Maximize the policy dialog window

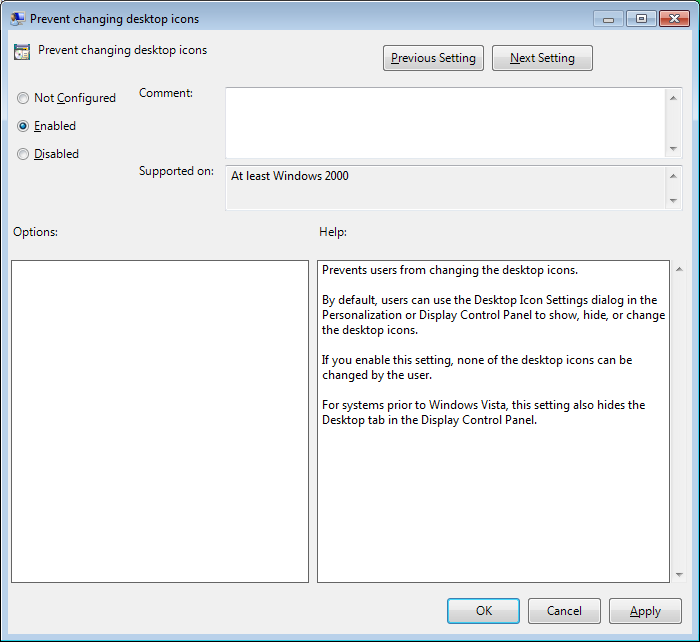click(x=641, y=19)
